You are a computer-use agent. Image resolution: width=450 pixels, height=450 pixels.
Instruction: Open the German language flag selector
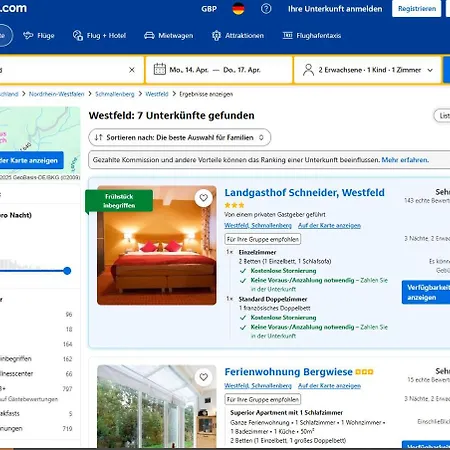point(238,9)
